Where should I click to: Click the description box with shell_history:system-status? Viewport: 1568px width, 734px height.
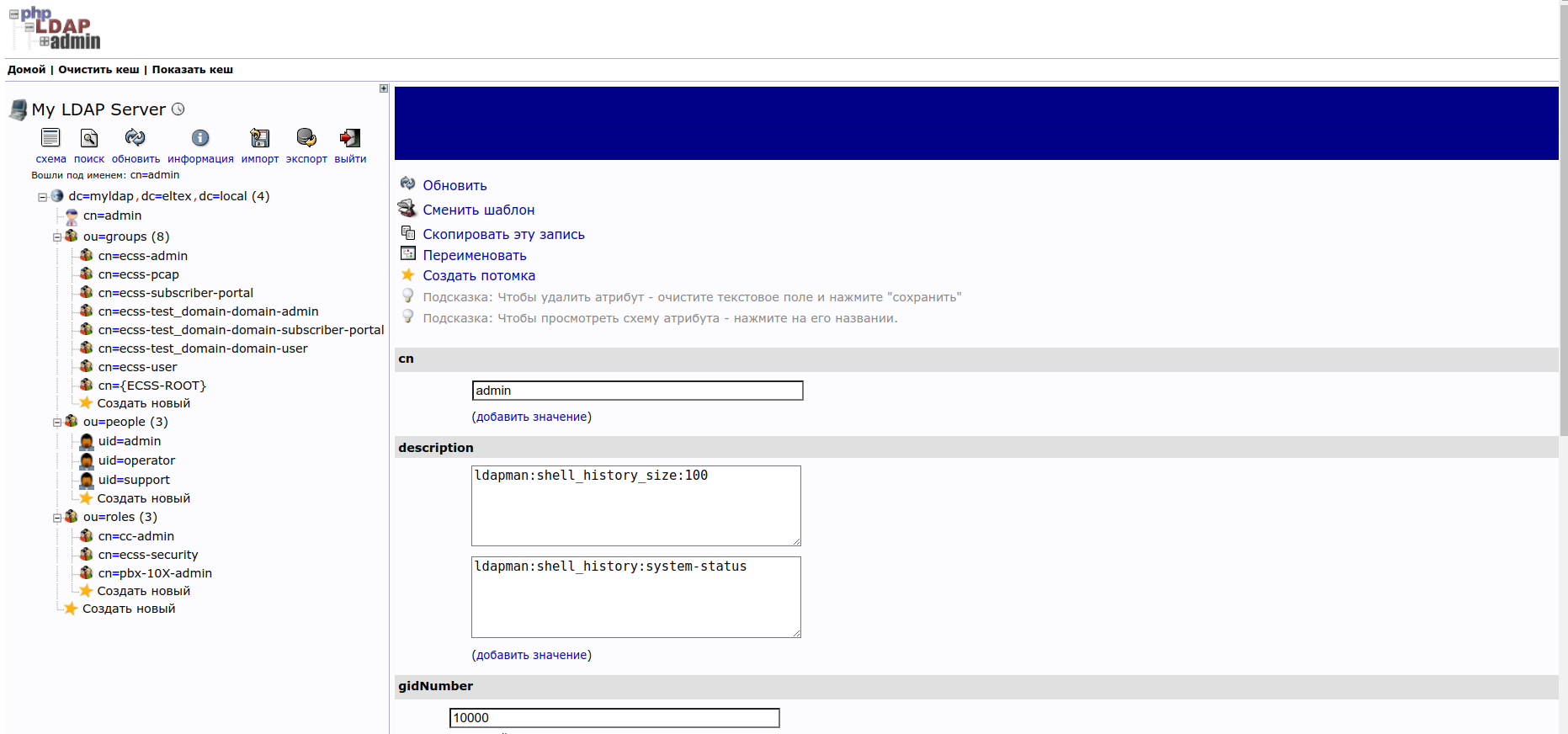[636, 597]
